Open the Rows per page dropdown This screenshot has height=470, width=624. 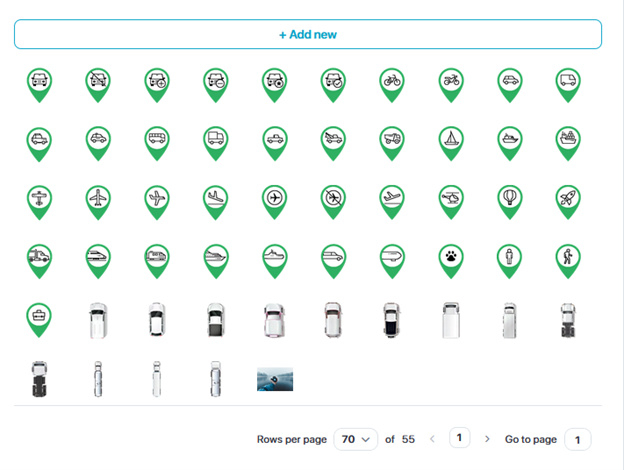pyautogui.click(x=356, y=439)
